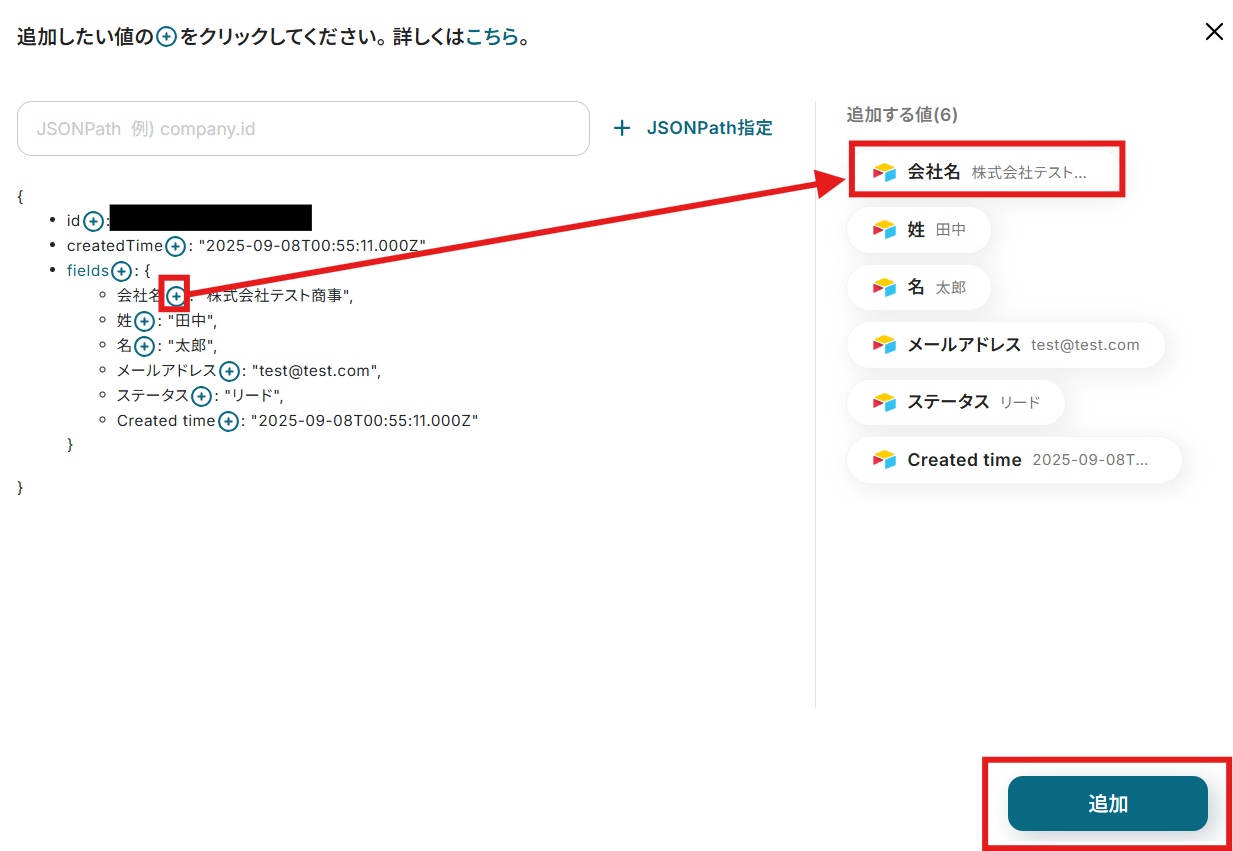Select the 会社名 chip in added values
Screen dimensions: 1233x851
[987, 172]
